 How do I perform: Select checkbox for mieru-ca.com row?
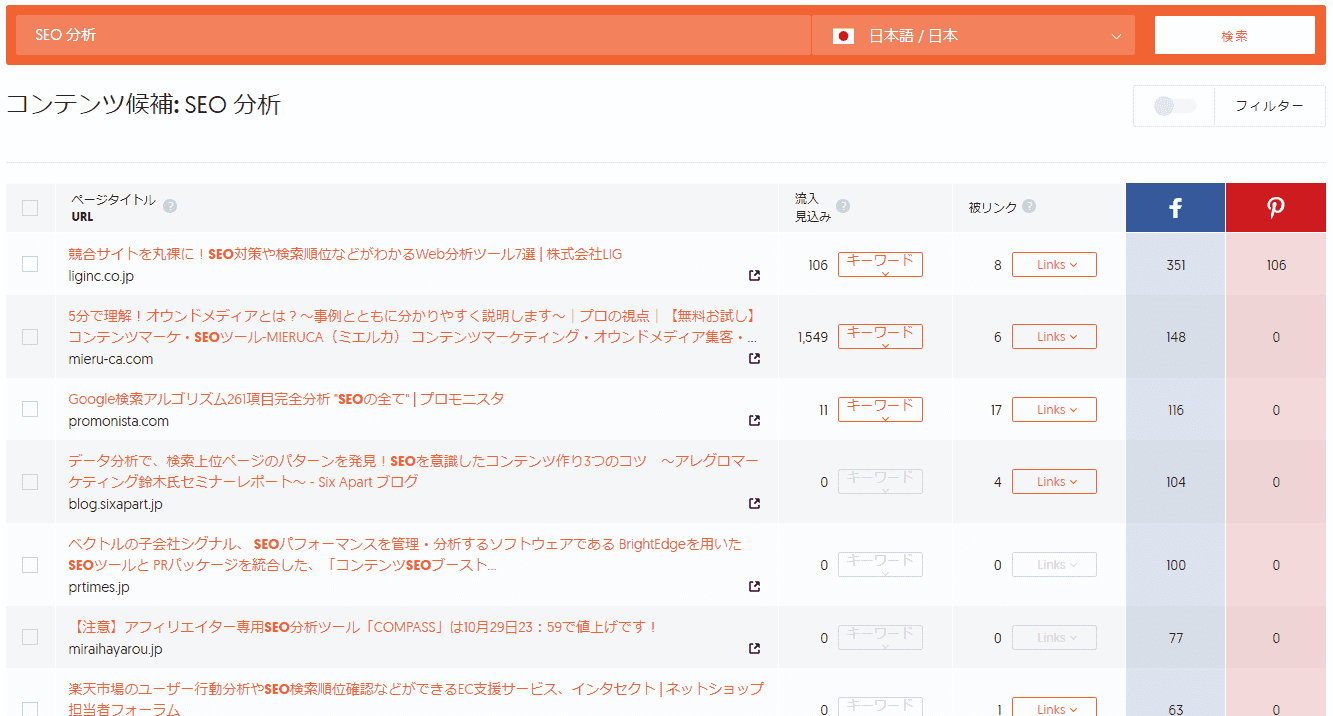30,337
